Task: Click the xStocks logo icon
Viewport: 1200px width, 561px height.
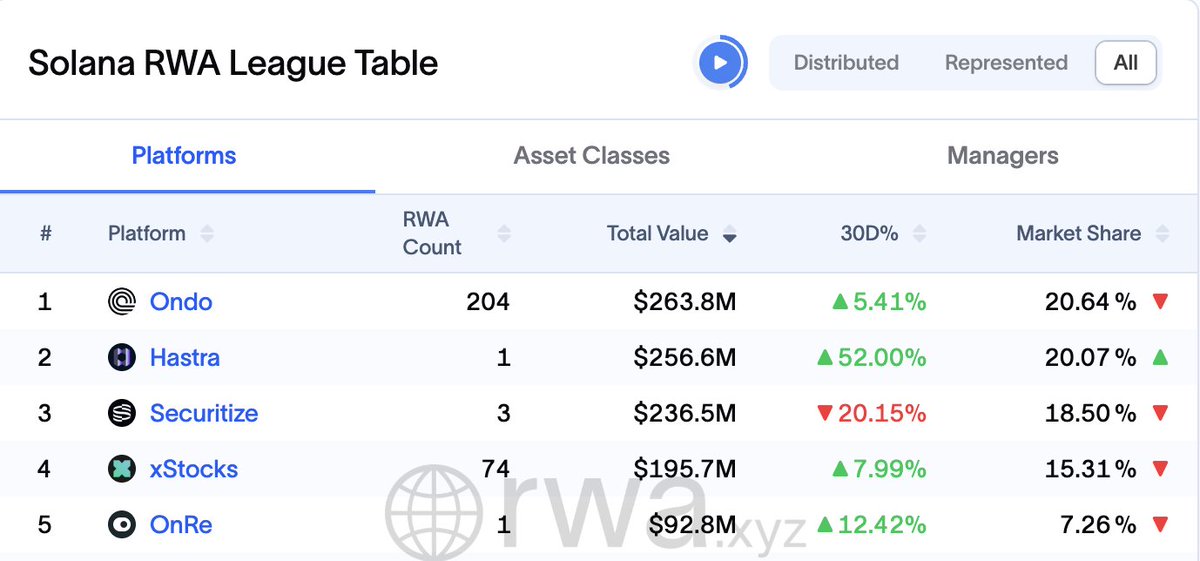Action: [x=122, y=469]
